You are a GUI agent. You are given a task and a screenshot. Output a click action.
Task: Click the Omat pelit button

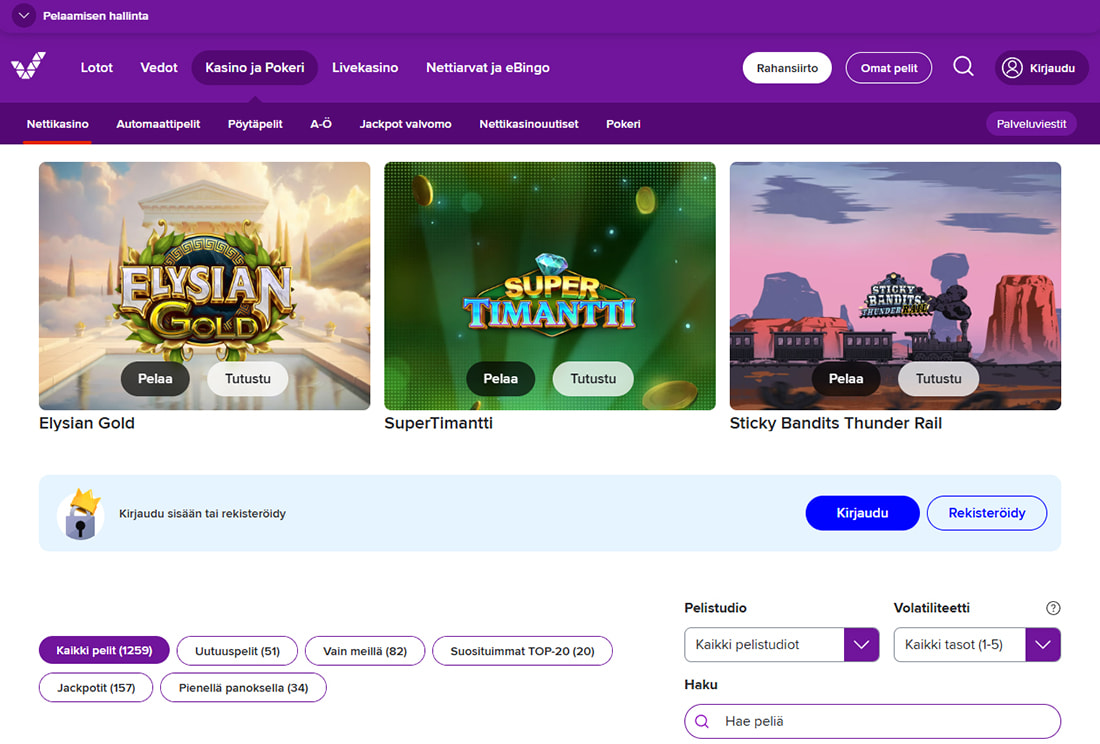(x=889, y=68)
